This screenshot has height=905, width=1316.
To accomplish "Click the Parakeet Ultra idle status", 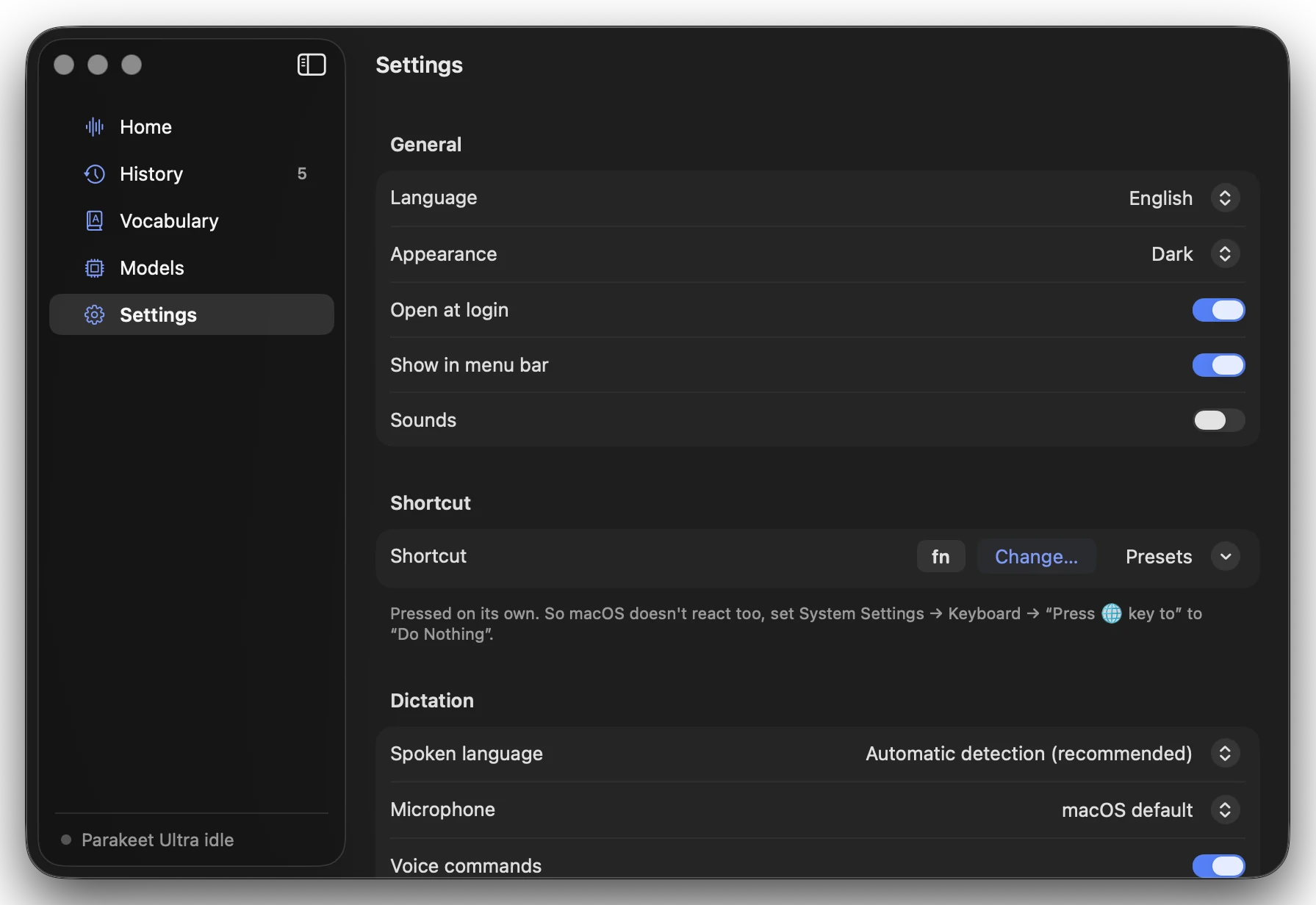I will (158, 840).
